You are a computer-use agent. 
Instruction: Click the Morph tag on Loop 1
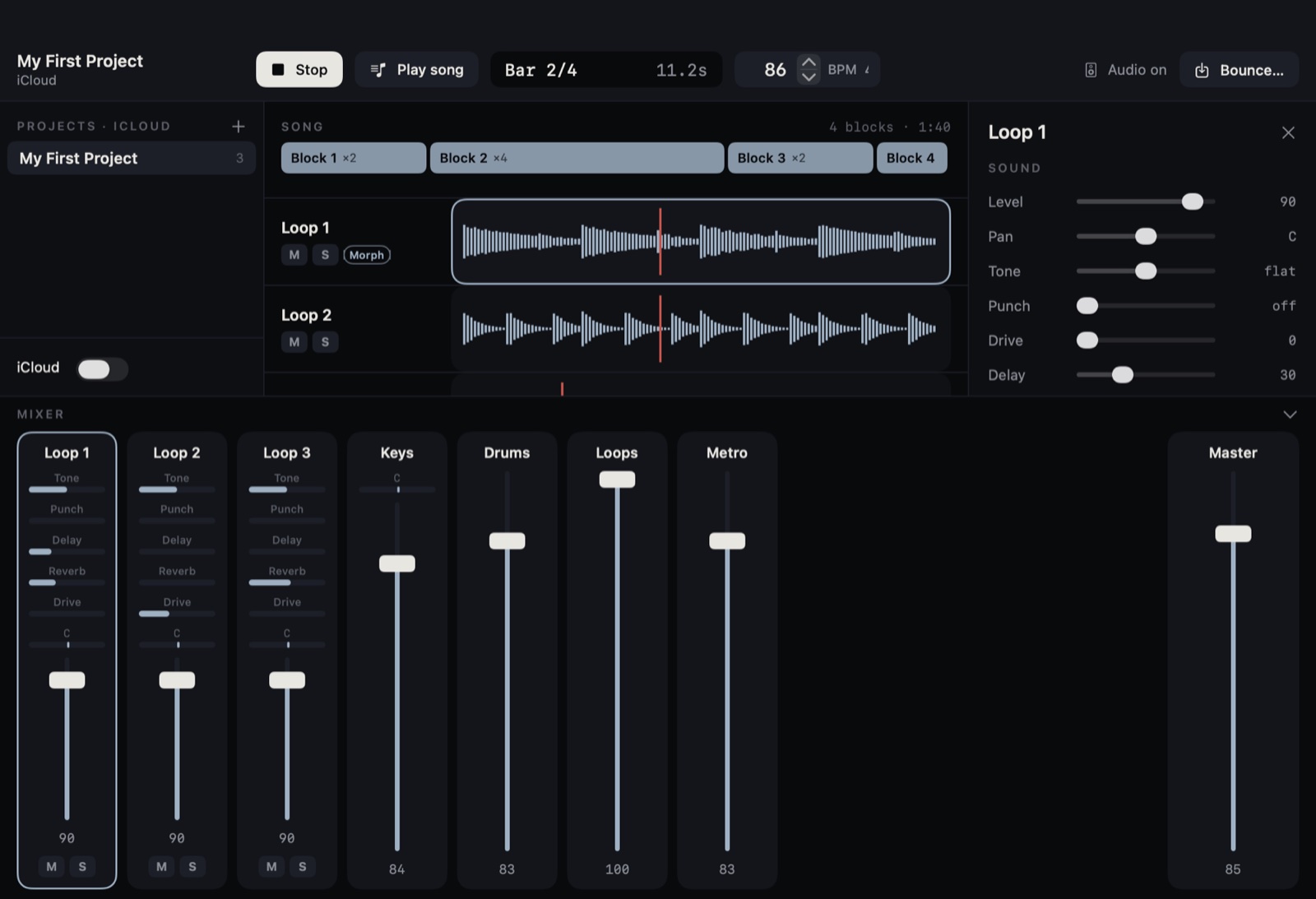(x=367, y=255)
